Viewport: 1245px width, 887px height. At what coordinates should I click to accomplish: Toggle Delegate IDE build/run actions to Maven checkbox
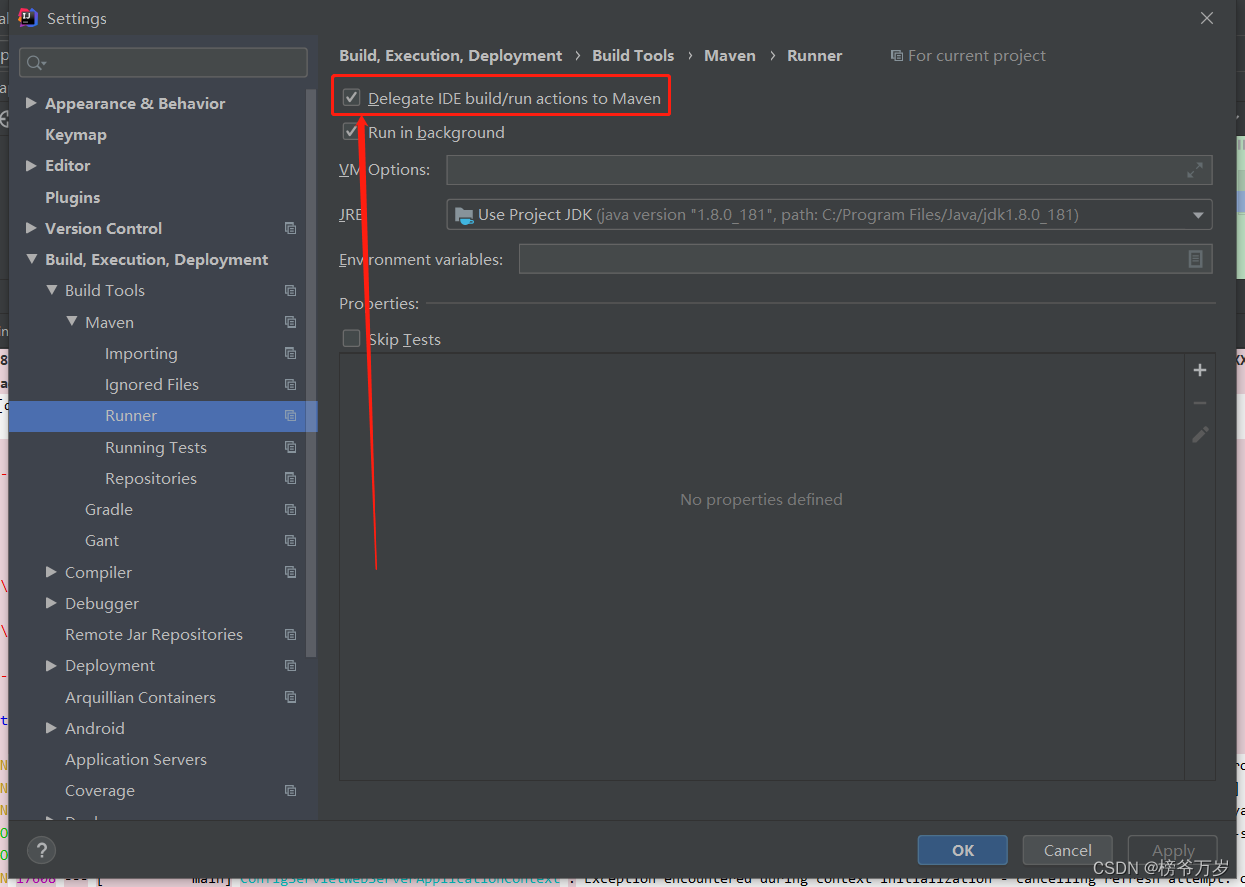351,98
